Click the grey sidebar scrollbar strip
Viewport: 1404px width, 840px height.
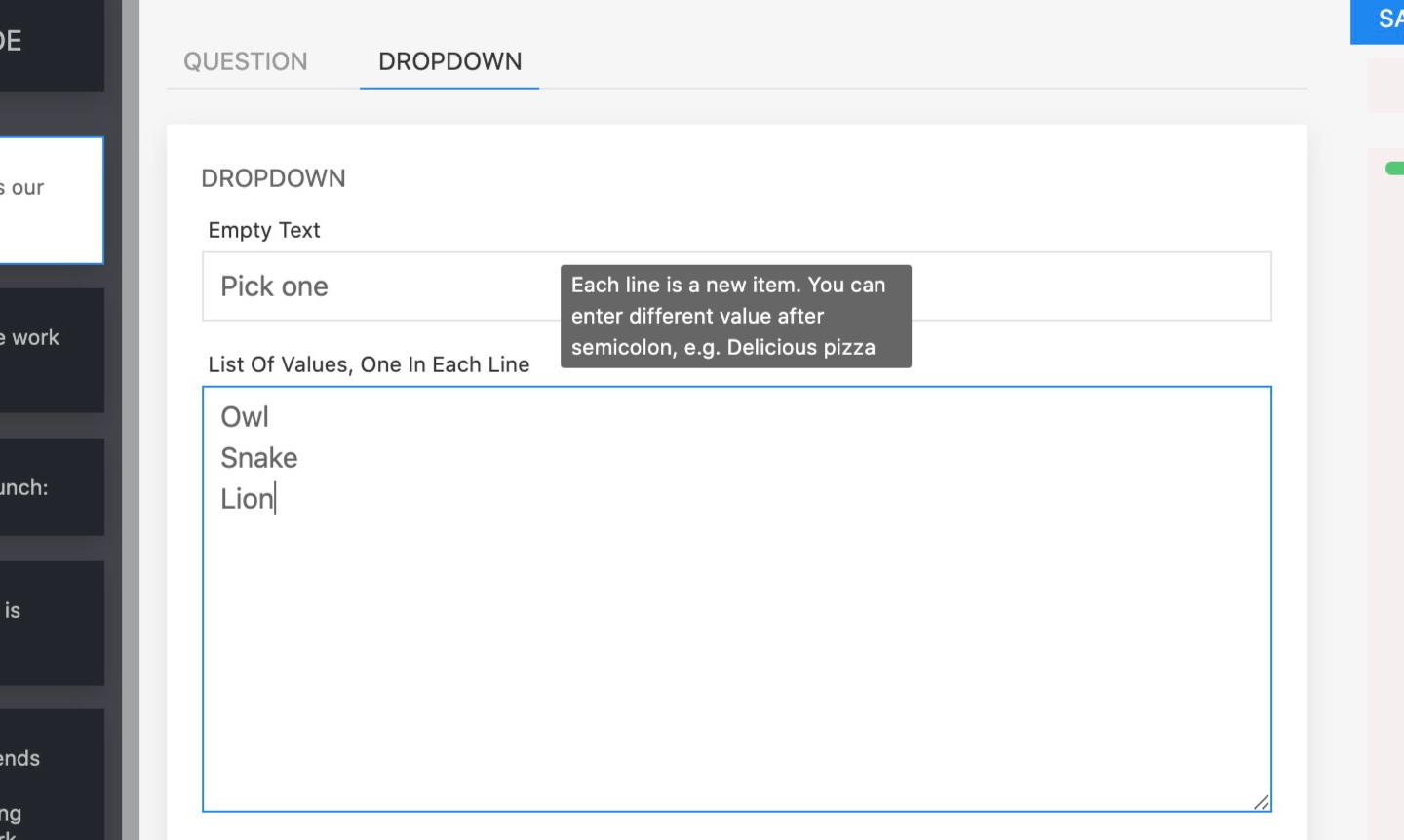click(x=131, y=420)
